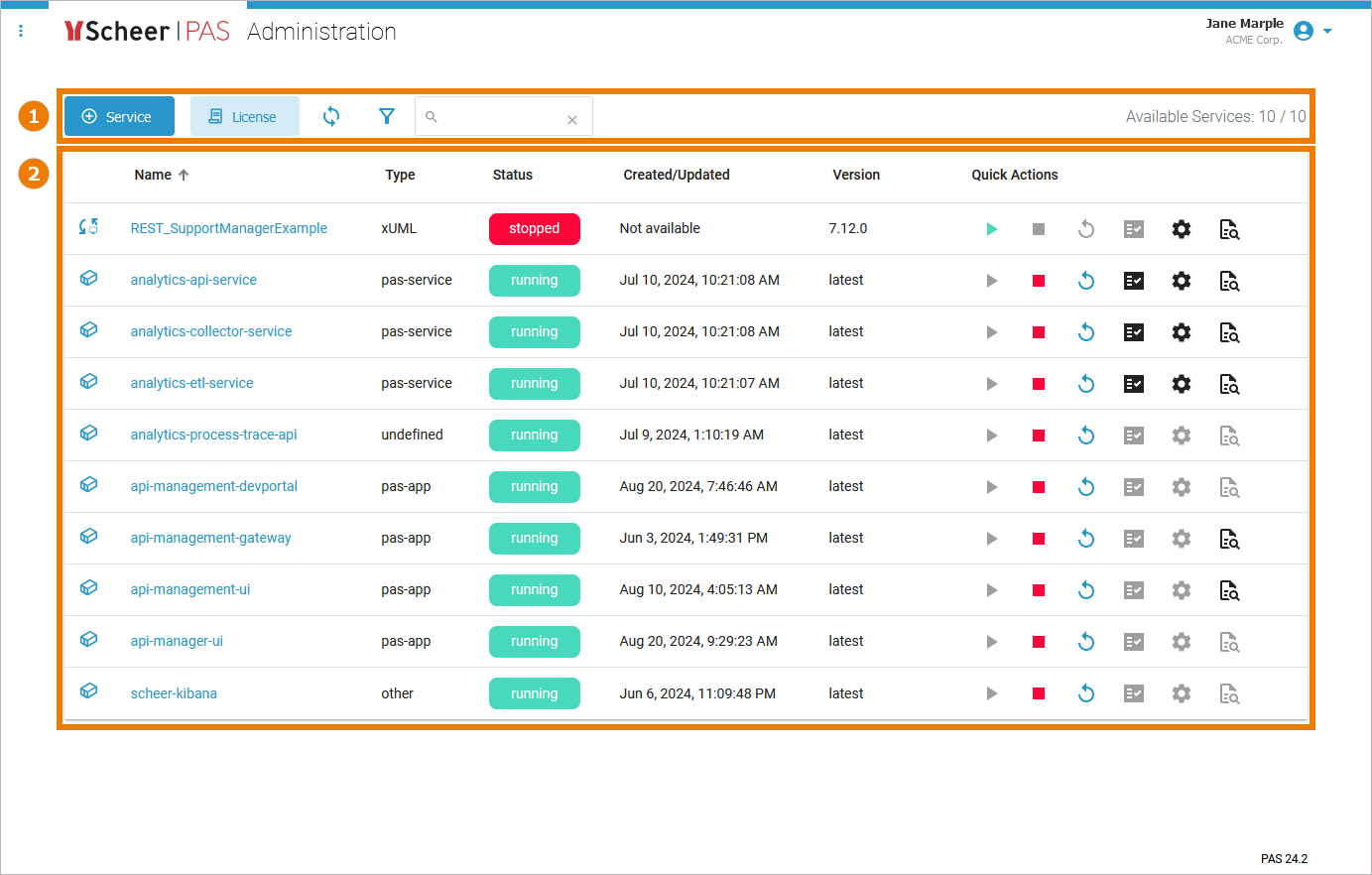Click the Status column header

click(x=512, y=175)
